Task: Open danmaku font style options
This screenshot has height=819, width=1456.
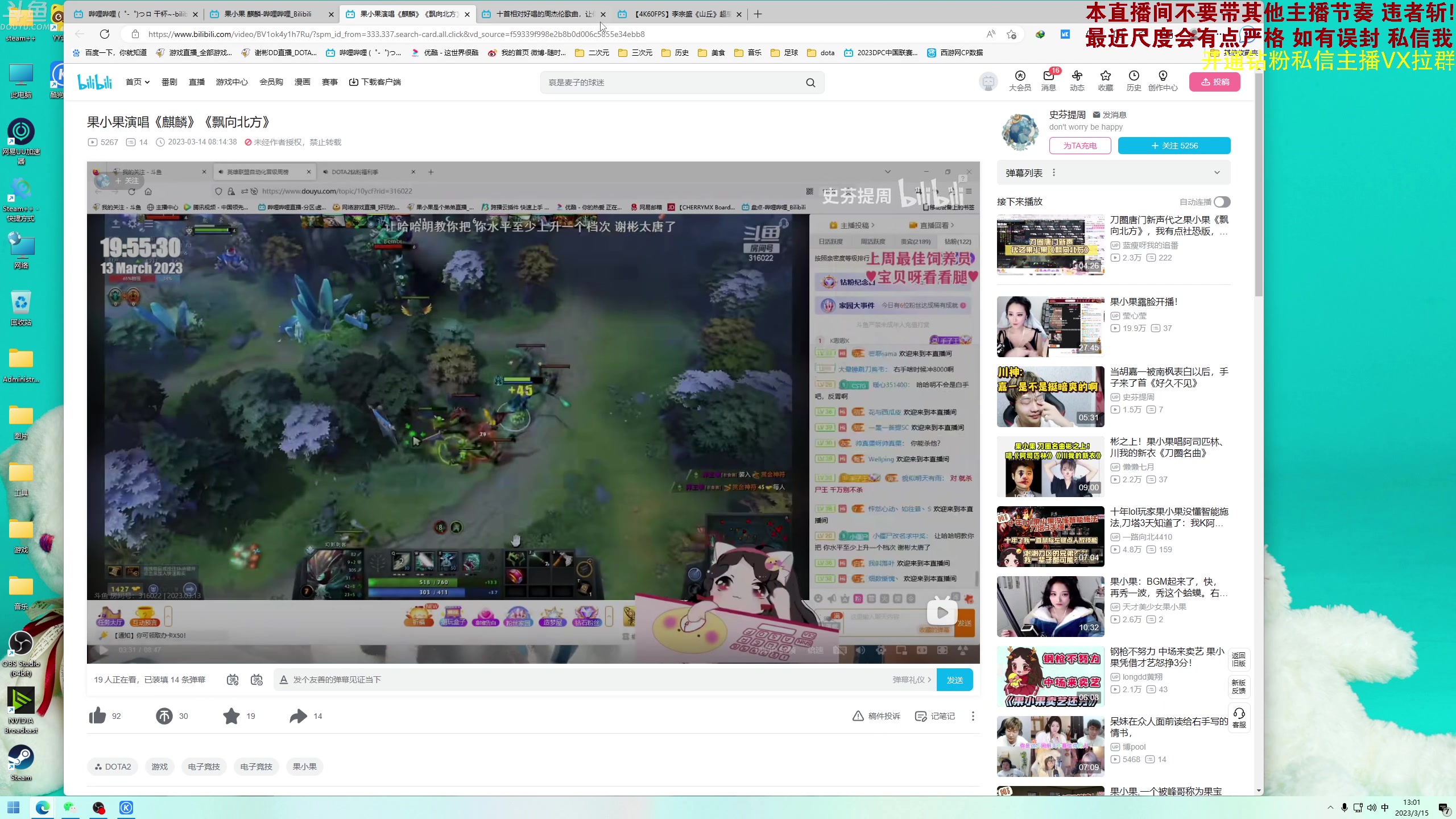Action: (x=284, y=680)
